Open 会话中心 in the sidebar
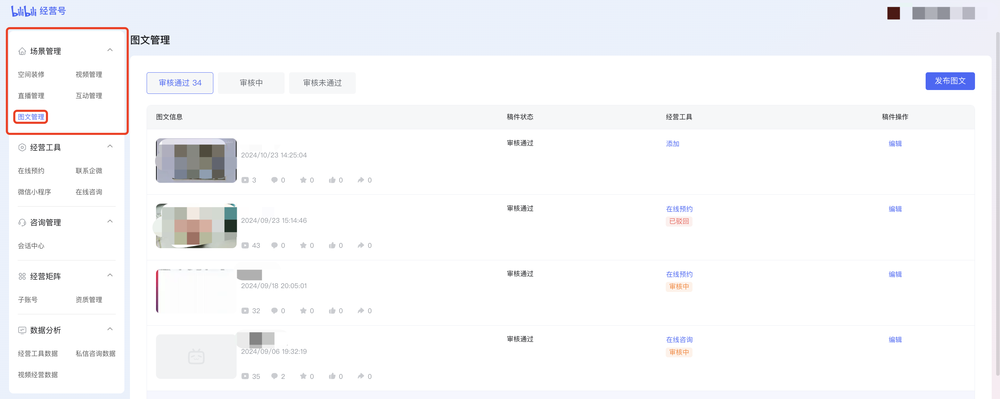This screenshot has width=1000, height=399. click(31, 246)
